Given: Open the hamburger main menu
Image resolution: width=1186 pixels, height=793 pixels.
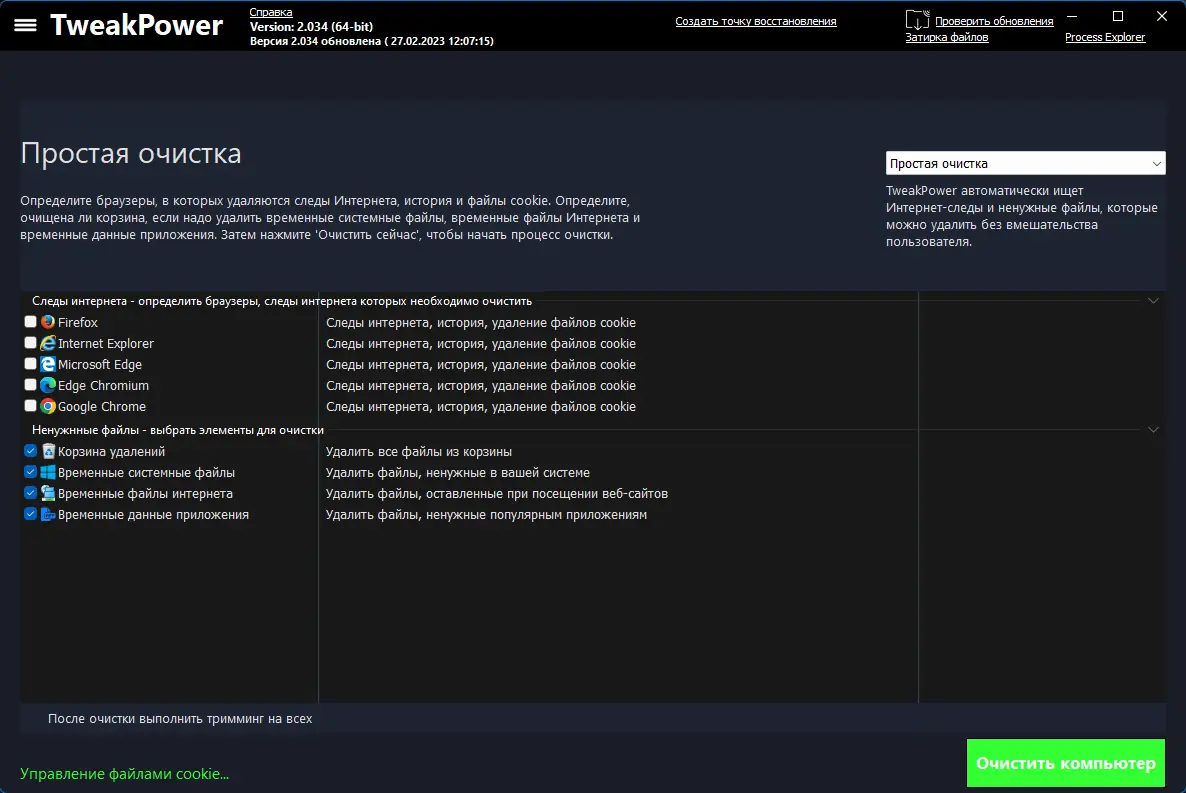Looking at the screenshot, I should click(25, 25).
